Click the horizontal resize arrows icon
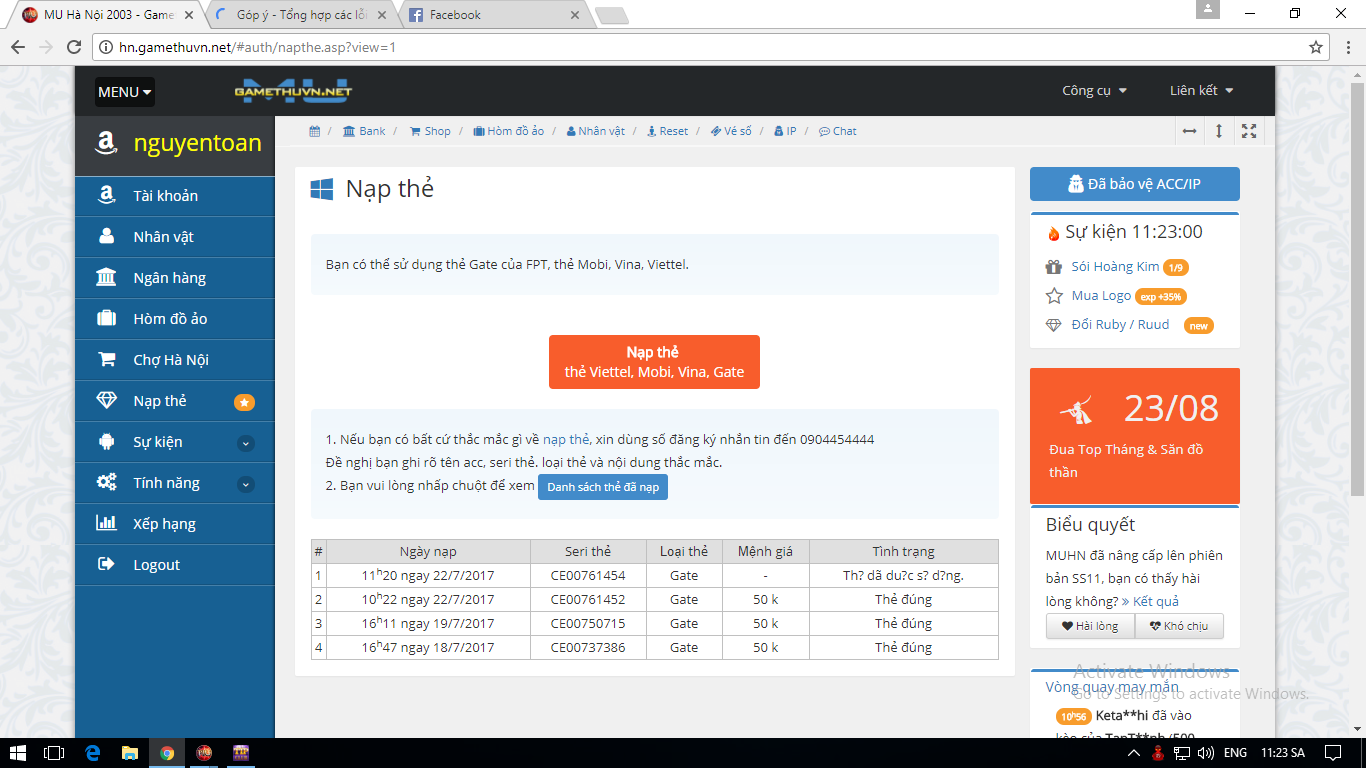Viewport: 1366px width, 768px height. point(1189,131)
